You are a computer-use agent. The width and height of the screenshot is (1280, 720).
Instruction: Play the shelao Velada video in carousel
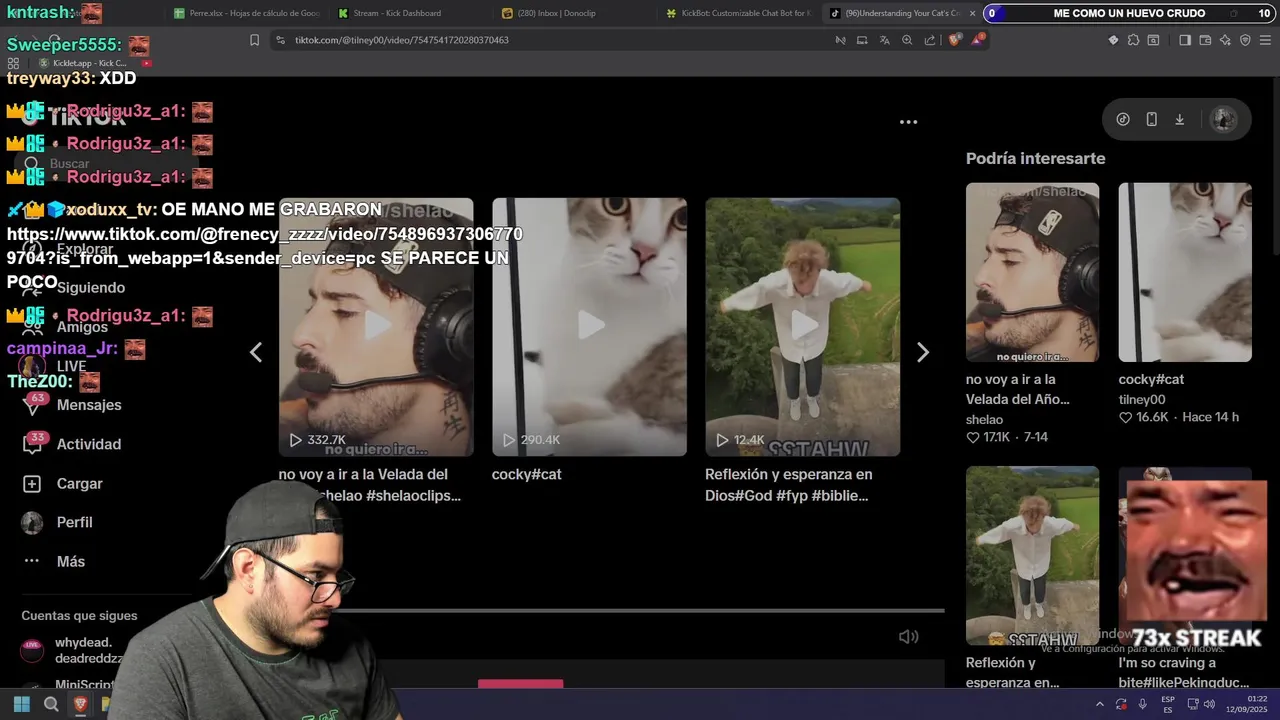[x=376, y=326]
